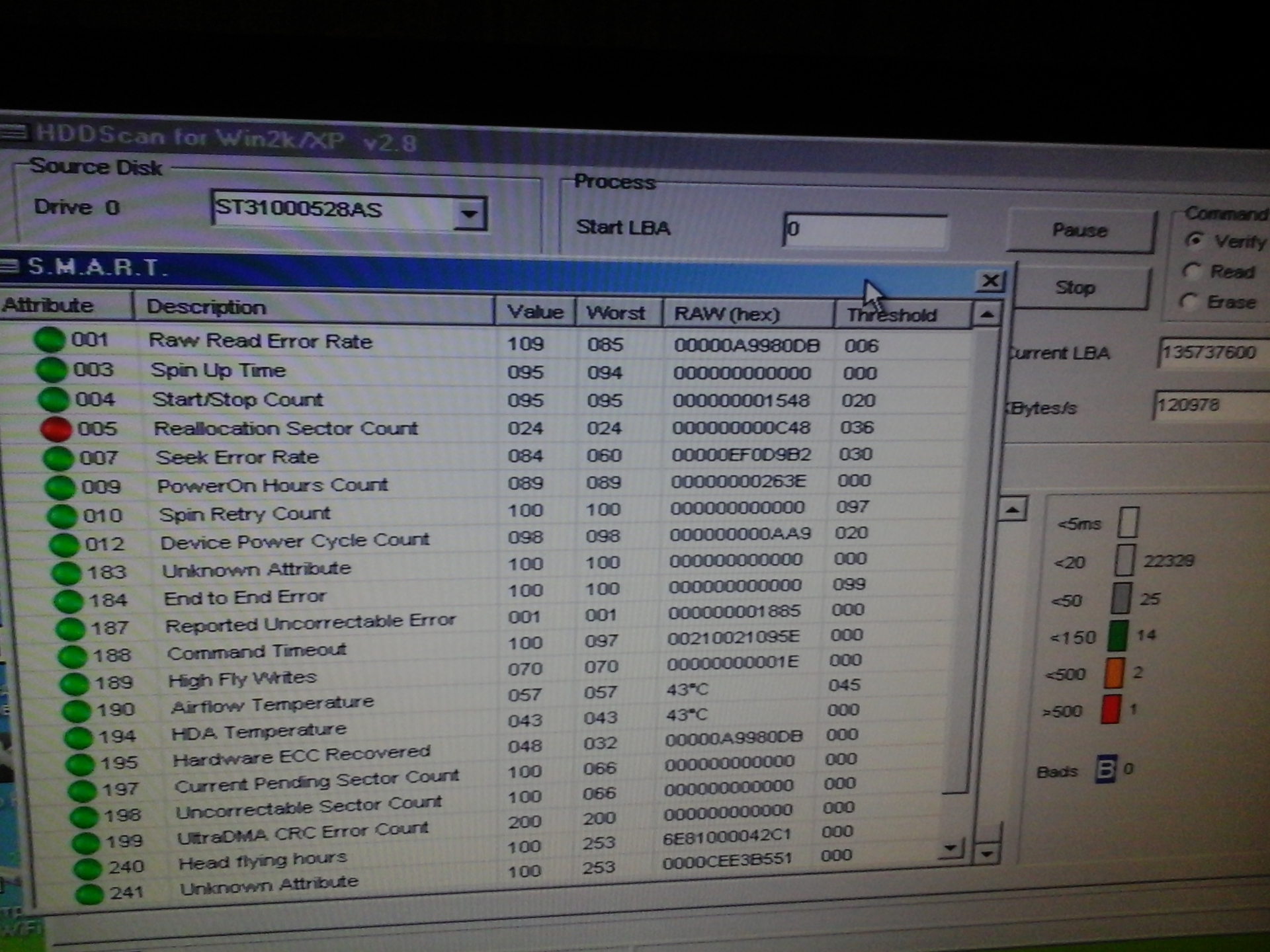Click S.M.A.R.T. table scroll up arrow
1270x952 pixels.
click(986, 315)
